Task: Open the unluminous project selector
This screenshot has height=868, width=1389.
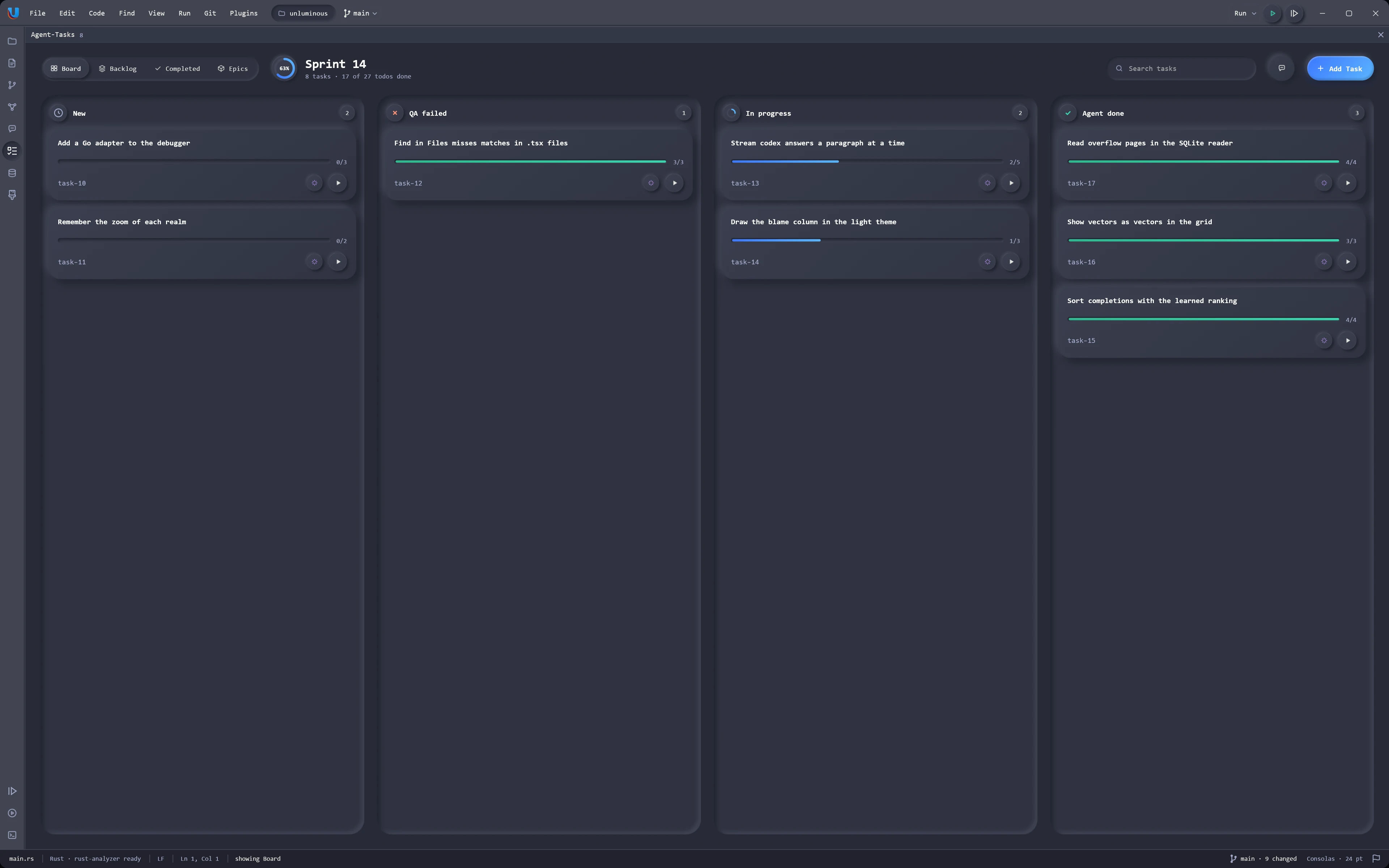Action: coord(303,13)
